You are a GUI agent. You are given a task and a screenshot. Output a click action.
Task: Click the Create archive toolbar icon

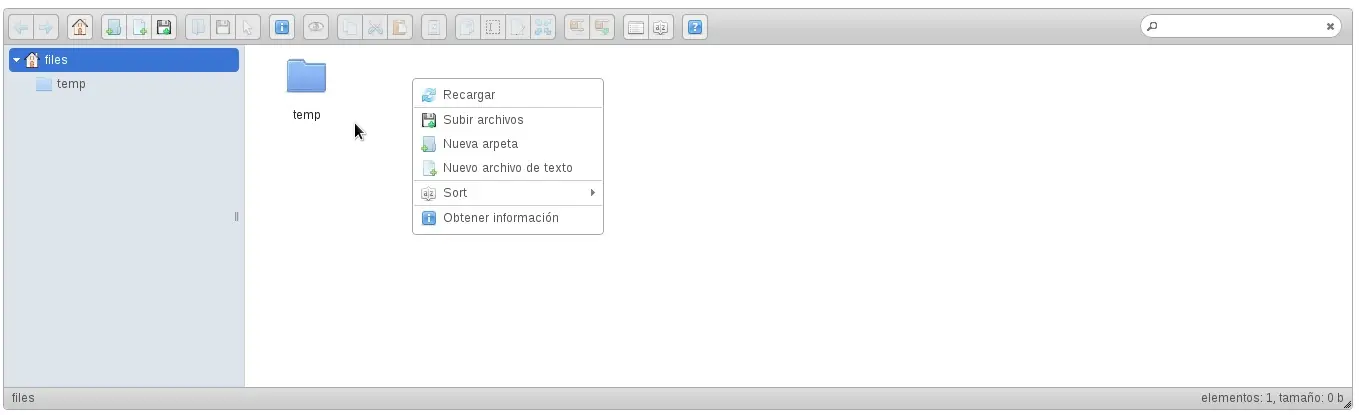pyautogui.click(x=601, y=28)
